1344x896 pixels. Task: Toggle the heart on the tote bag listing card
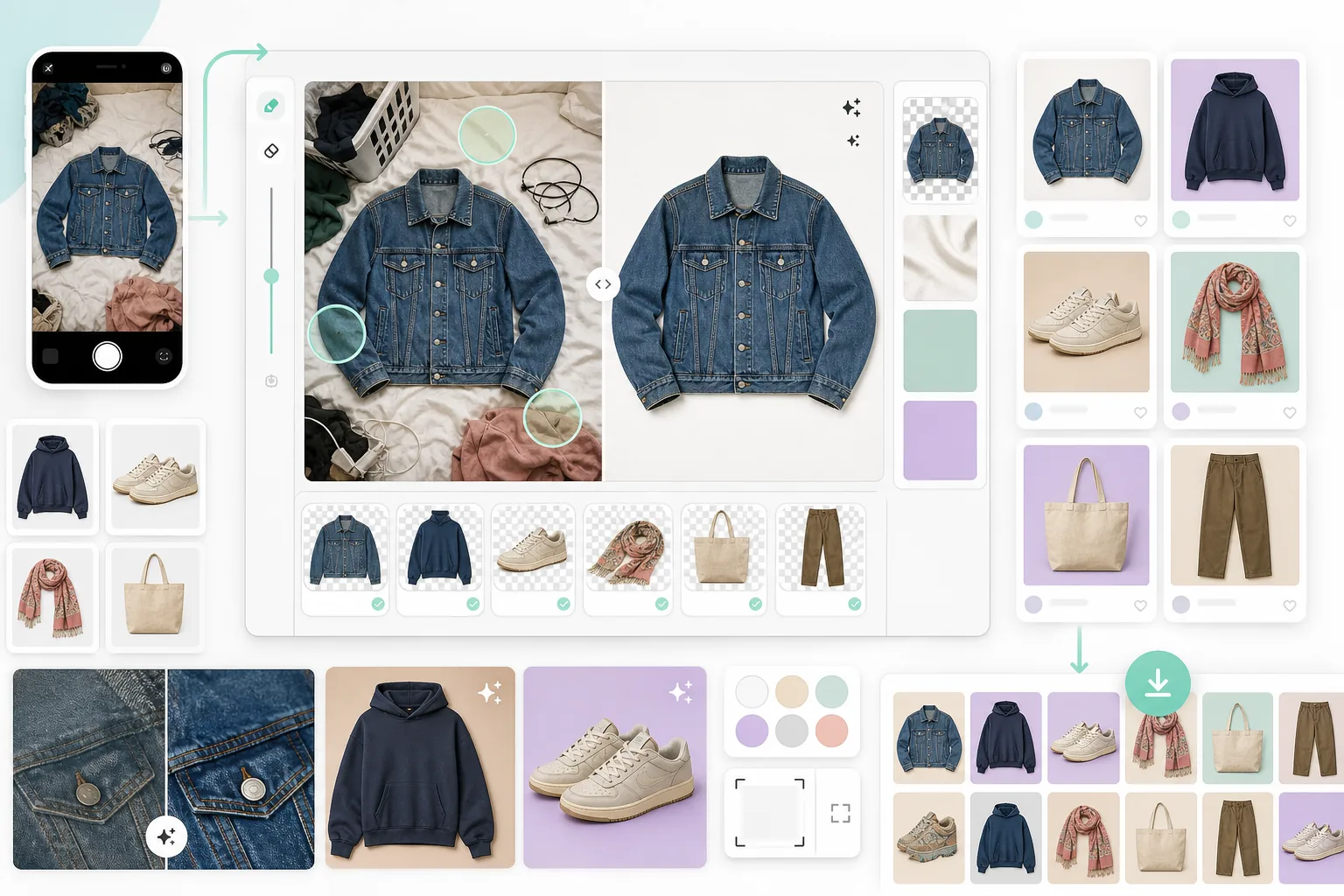1140,605
